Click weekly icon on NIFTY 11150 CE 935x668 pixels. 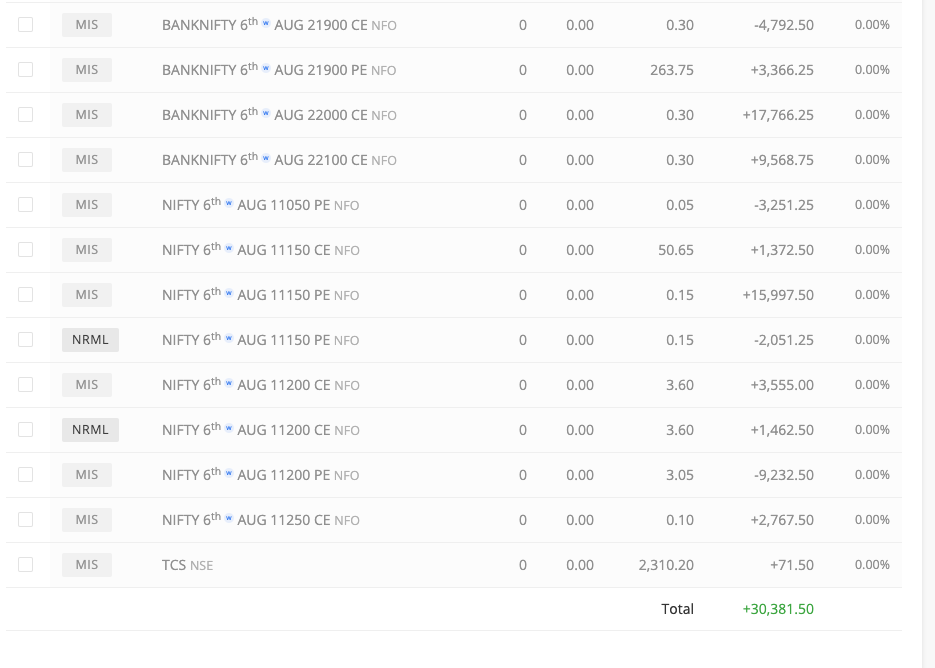tap(228, 248)
